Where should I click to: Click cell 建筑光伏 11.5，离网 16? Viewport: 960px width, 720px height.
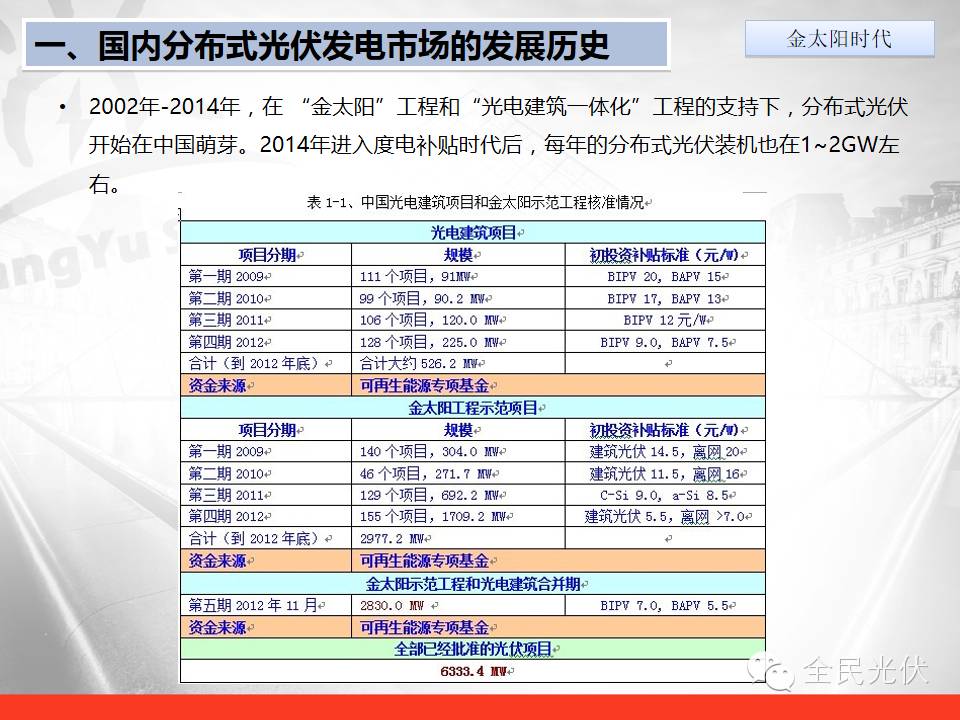(666, 474)
